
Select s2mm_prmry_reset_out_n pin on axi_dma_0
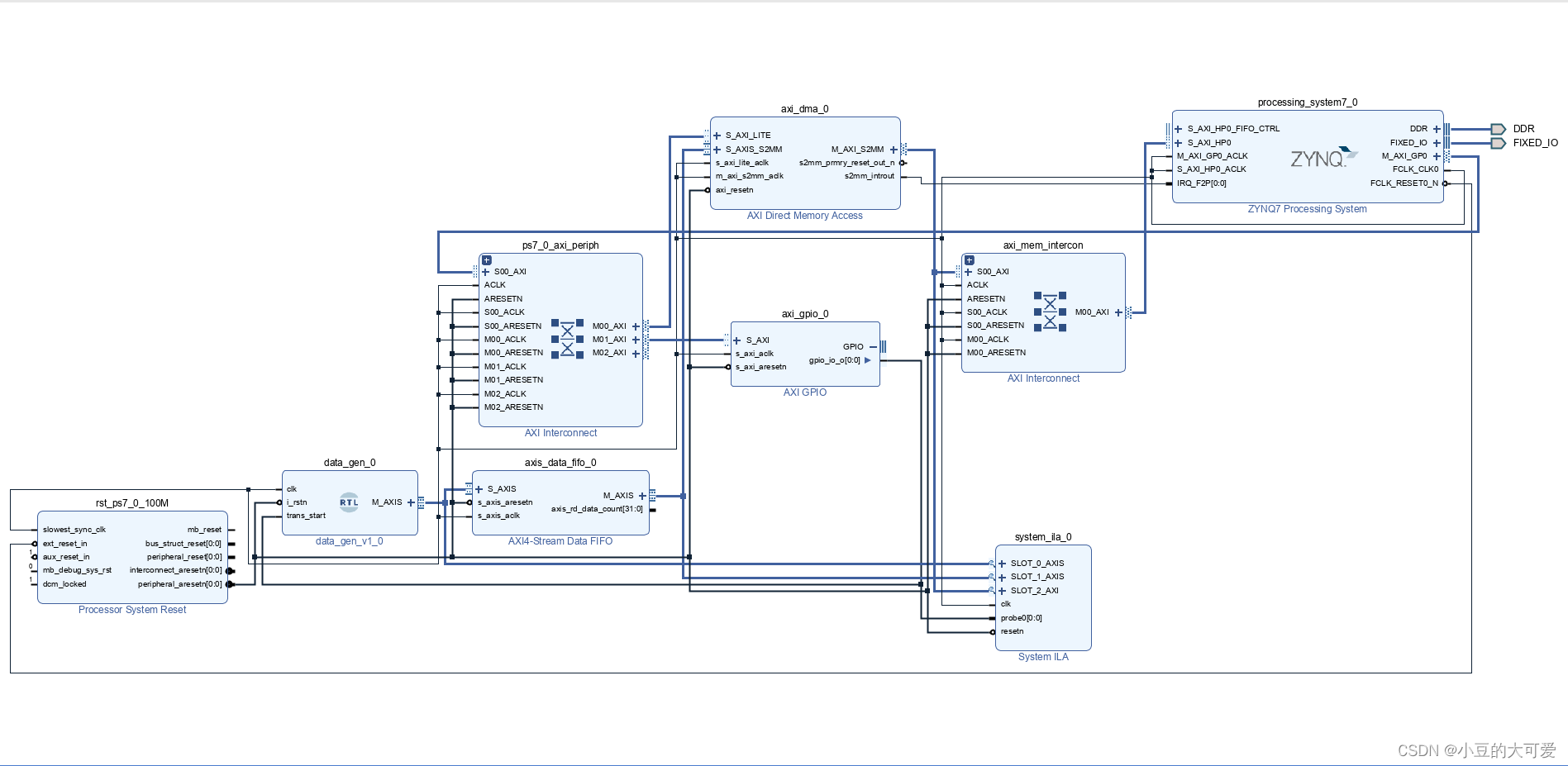tap(846, 163)
